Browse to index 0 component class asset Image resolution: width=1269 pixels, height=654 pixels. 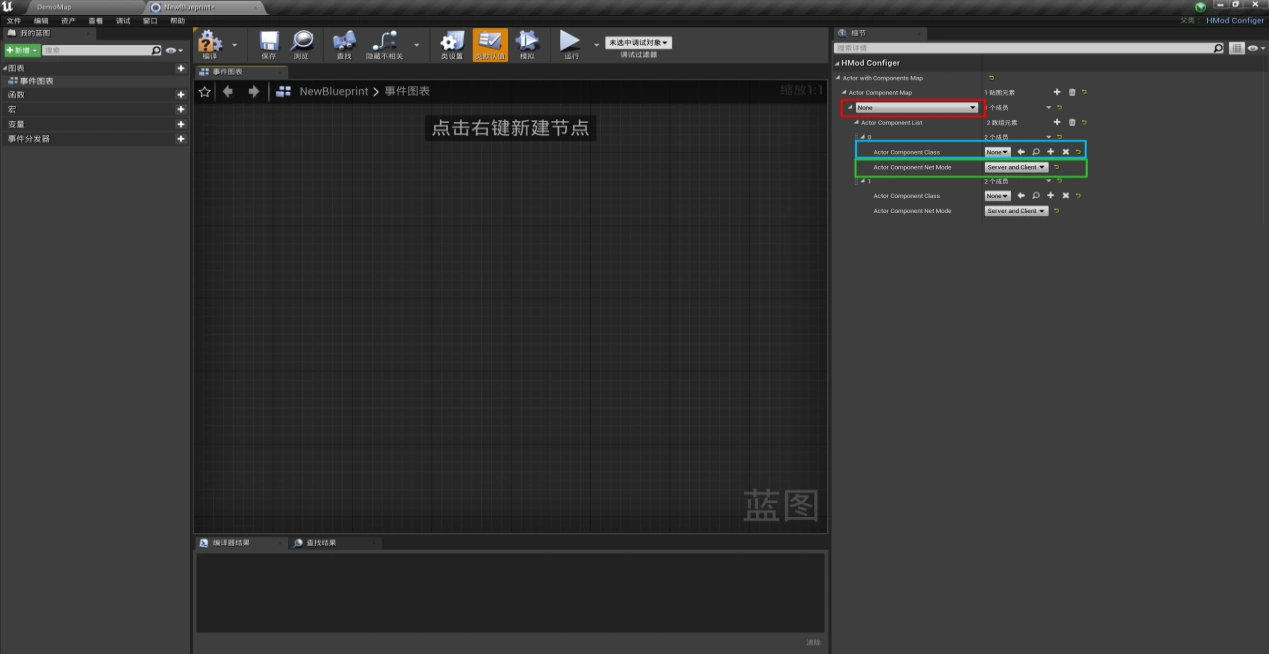(x=1036, y=152)
